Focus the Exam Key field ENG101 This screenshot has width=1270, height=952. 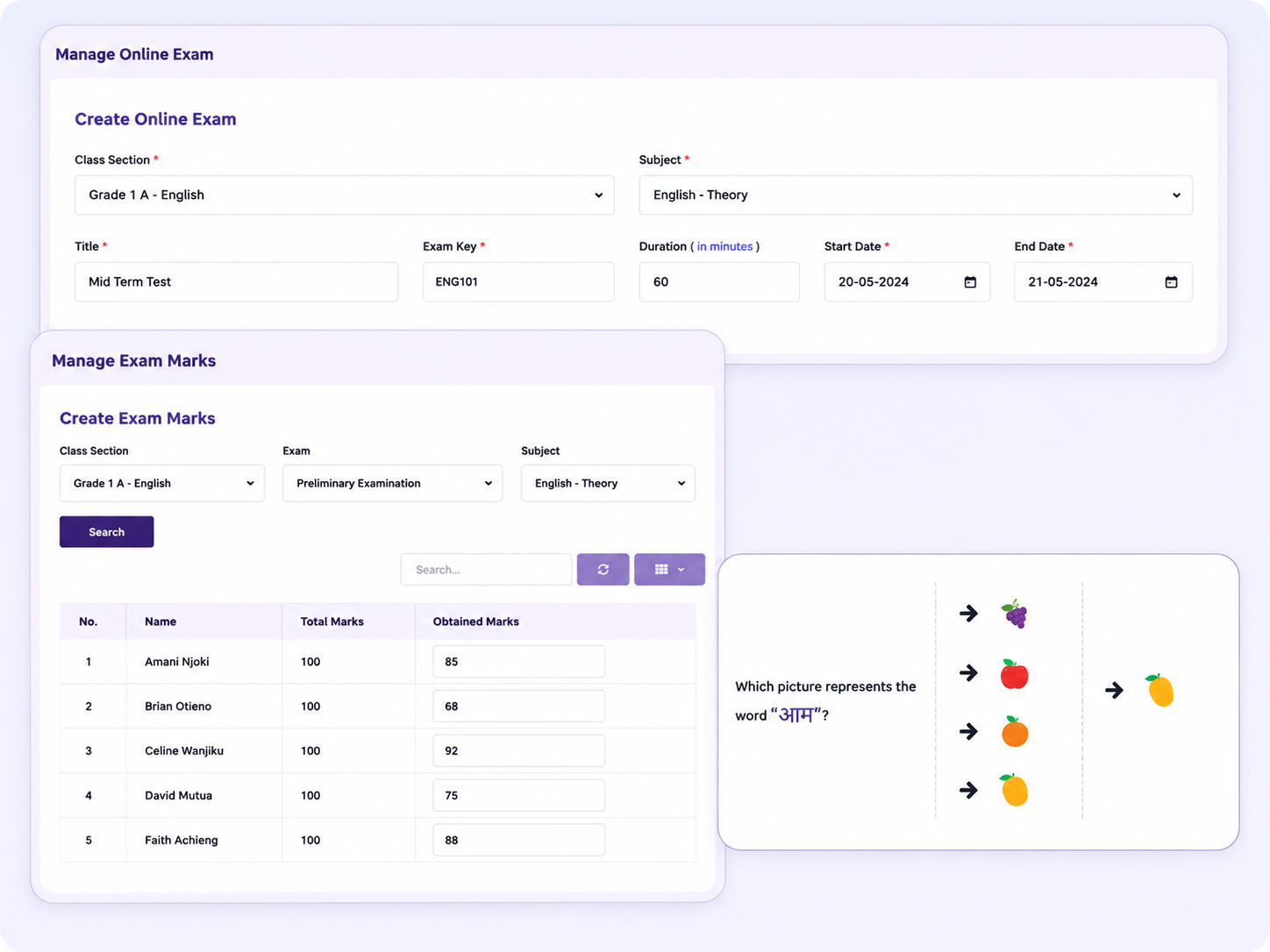[518, 282]
